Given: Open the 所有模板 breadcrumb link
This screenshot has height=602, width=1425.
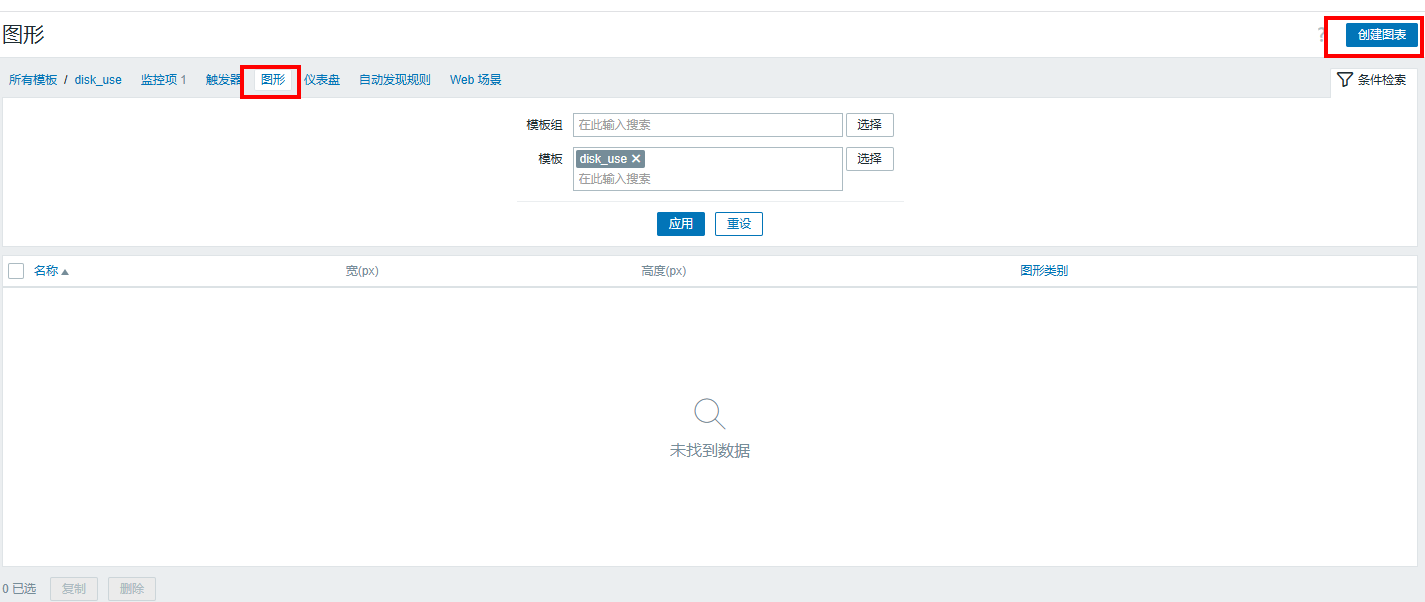Looking at the screenshot, I should [33, 80].
